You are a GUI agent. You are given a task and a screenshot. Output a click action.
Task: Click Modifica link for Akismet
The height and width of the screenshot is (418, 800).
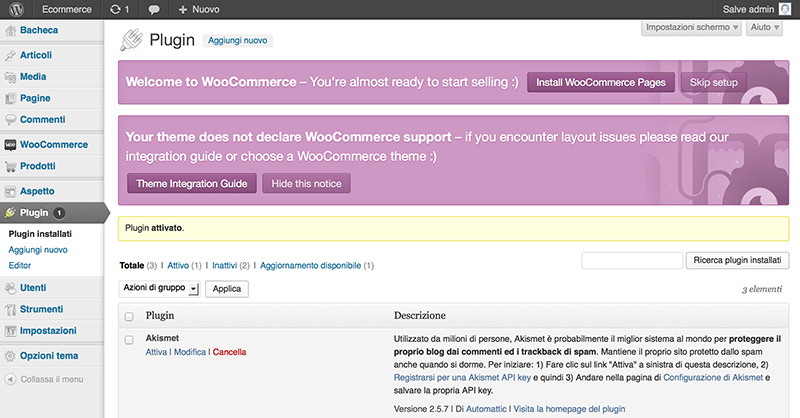pyautogui.click(x=190, y=352)
